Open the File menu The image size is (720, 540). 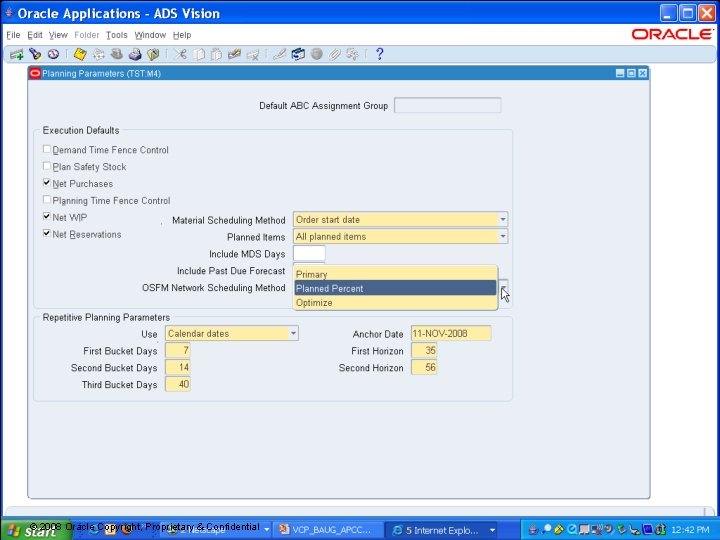[x=13, y=35]
